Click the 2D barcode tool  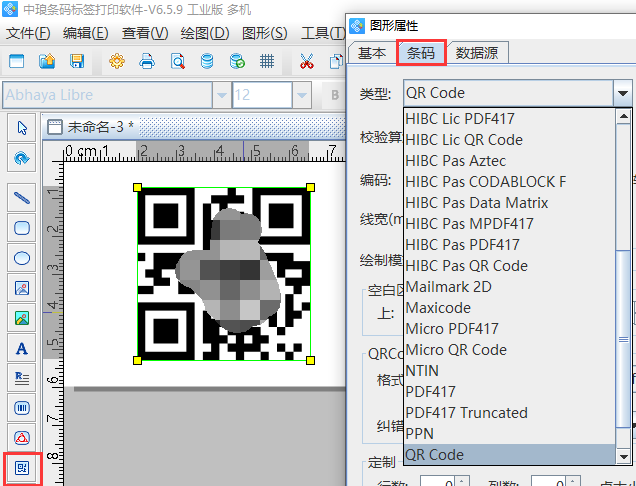pos(22,468)
